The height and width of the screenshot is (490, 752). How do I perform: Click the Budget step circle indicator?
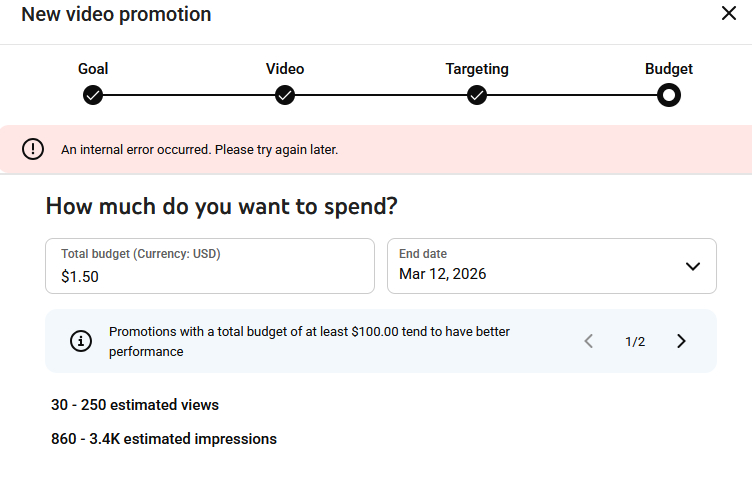[669, 95]
